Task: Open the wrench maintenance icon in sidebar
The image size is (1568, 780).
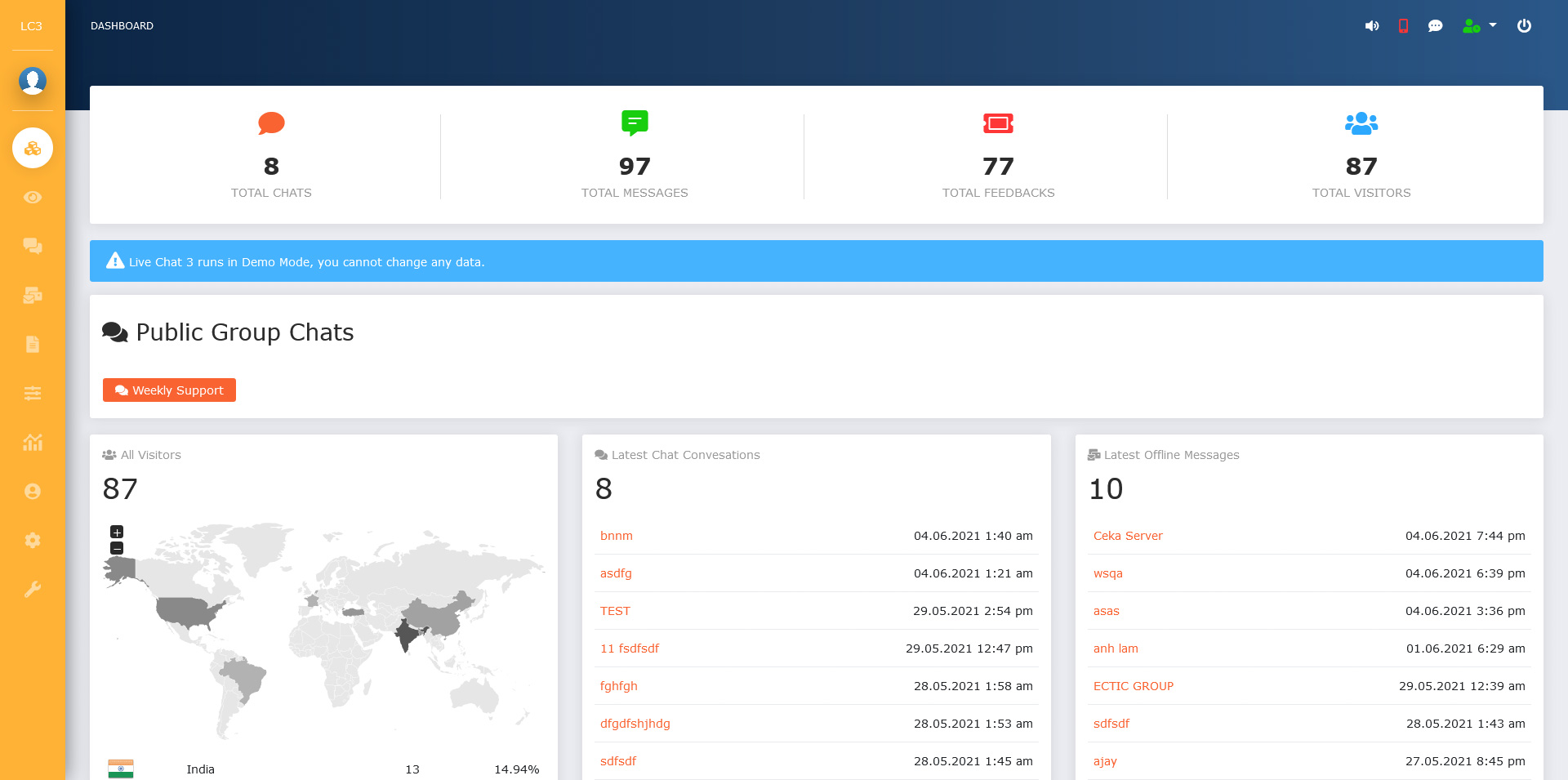Action: coord(33,589)
